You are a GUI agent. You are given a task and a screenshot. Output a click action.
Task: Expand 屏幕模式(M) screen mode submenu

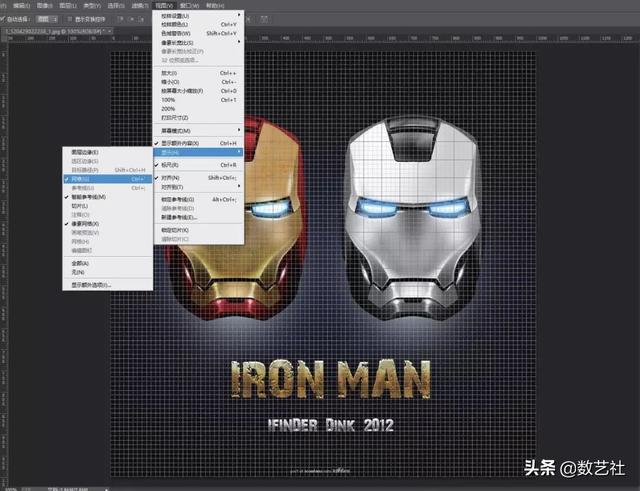[198, 131]
